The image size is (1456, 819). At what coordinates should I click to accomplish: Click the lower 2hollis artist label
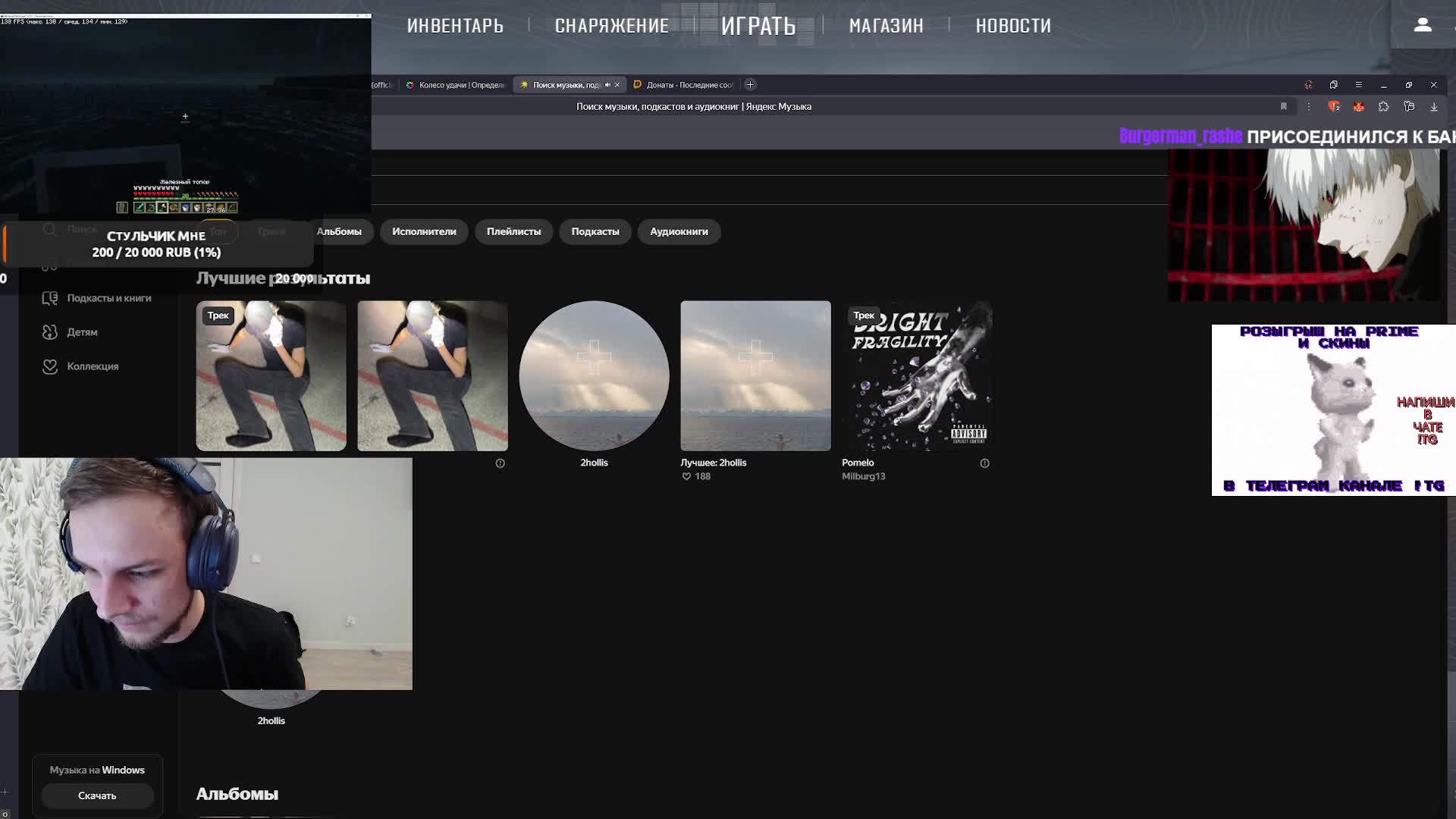(271, 721)
